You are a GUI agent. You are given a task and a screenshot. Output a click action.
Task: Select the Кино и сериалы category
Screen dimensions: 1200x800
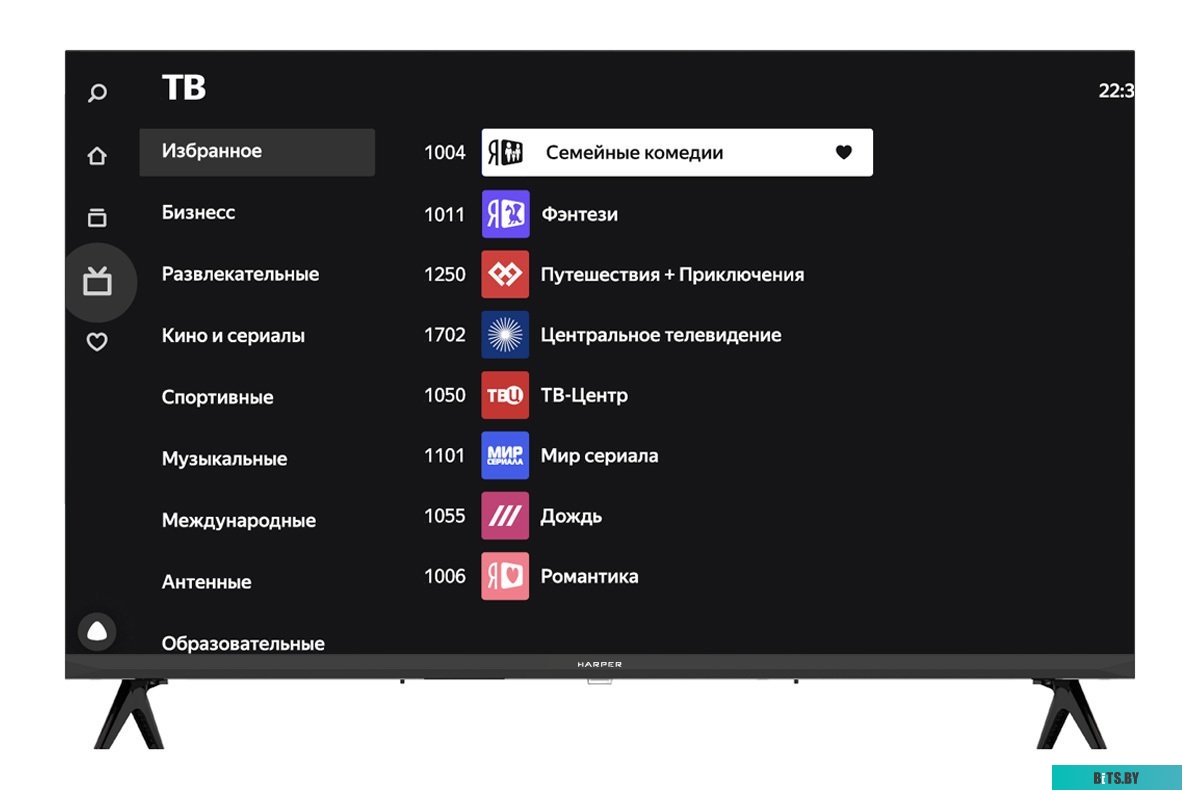point(234,336)
